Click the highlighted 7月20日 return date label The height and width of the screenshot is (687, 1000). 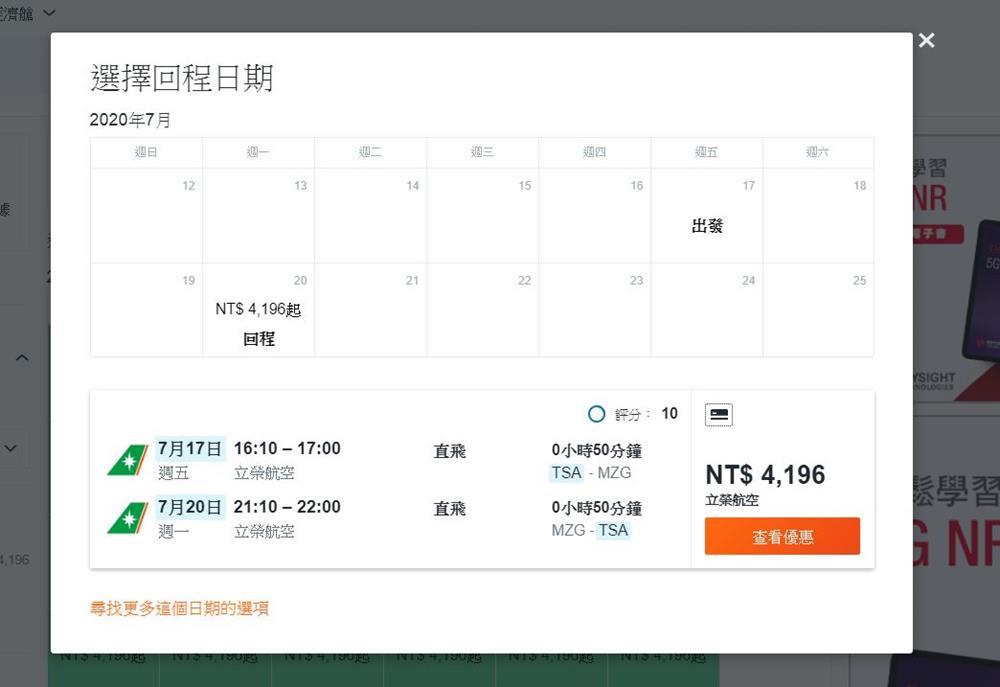(x=190, y=507)
